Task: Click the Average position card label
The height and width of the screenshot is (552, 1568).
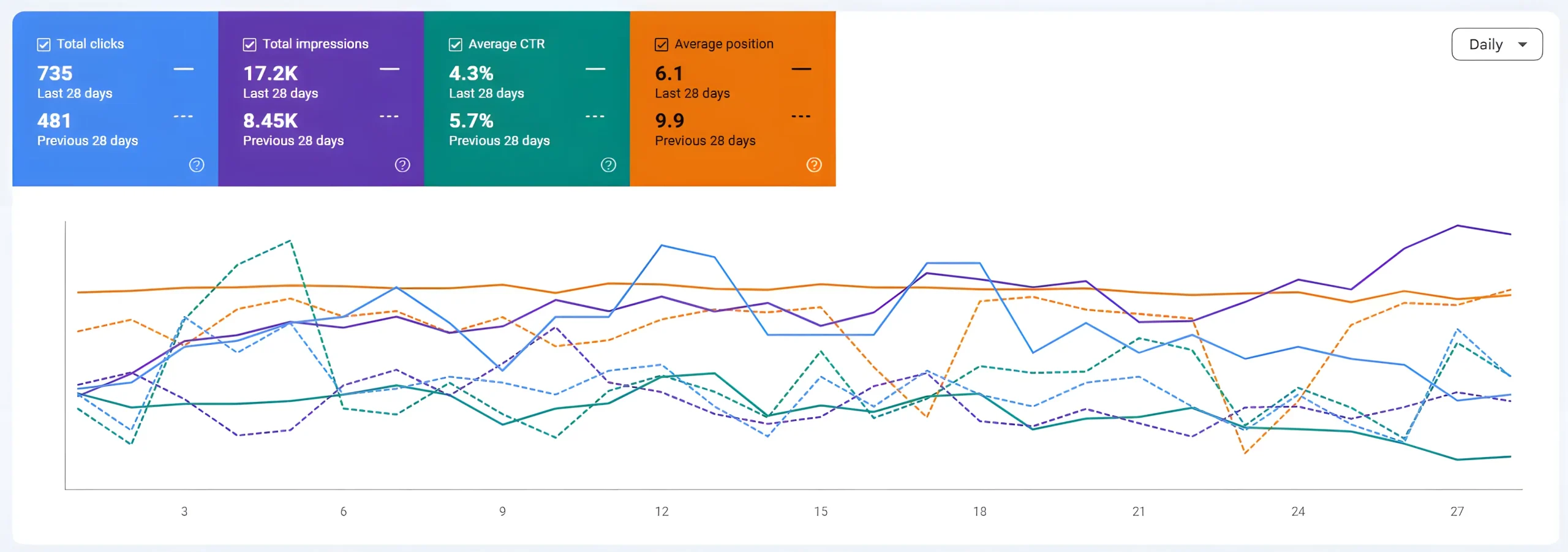Action: [x=724, y=44]
